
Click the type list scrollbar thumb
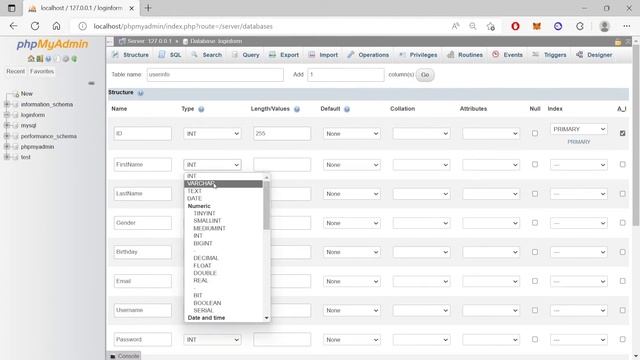point(266,205)
